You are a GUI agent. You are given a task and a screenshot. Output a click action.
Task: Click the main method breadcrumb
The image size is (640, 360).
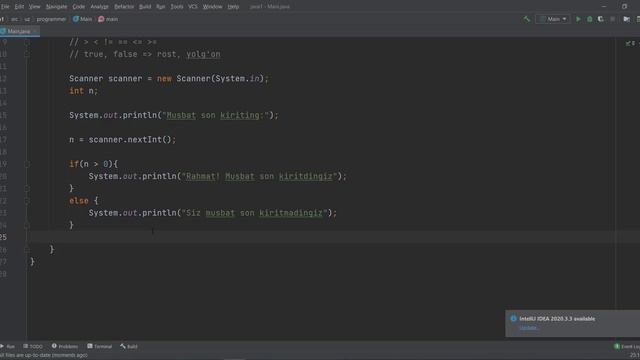tap(108, 19)
